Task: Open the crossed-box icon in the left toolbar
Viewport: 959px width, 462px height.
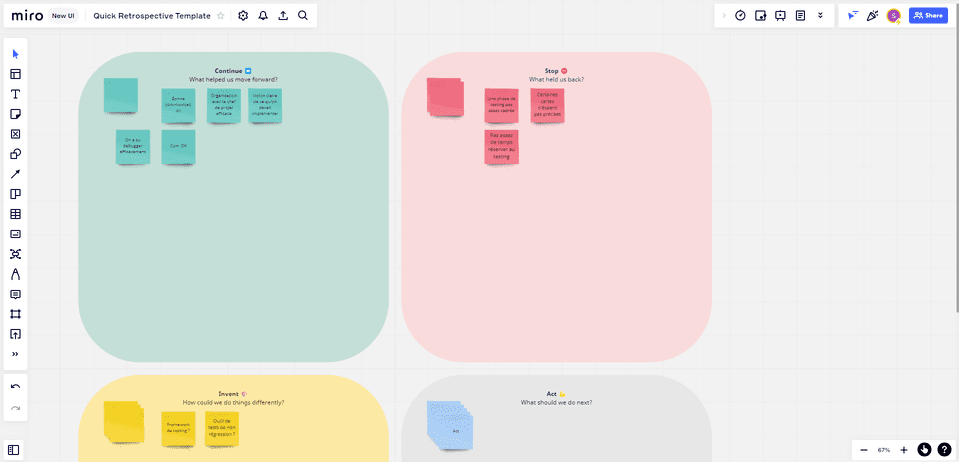Action: click(16, 134)
